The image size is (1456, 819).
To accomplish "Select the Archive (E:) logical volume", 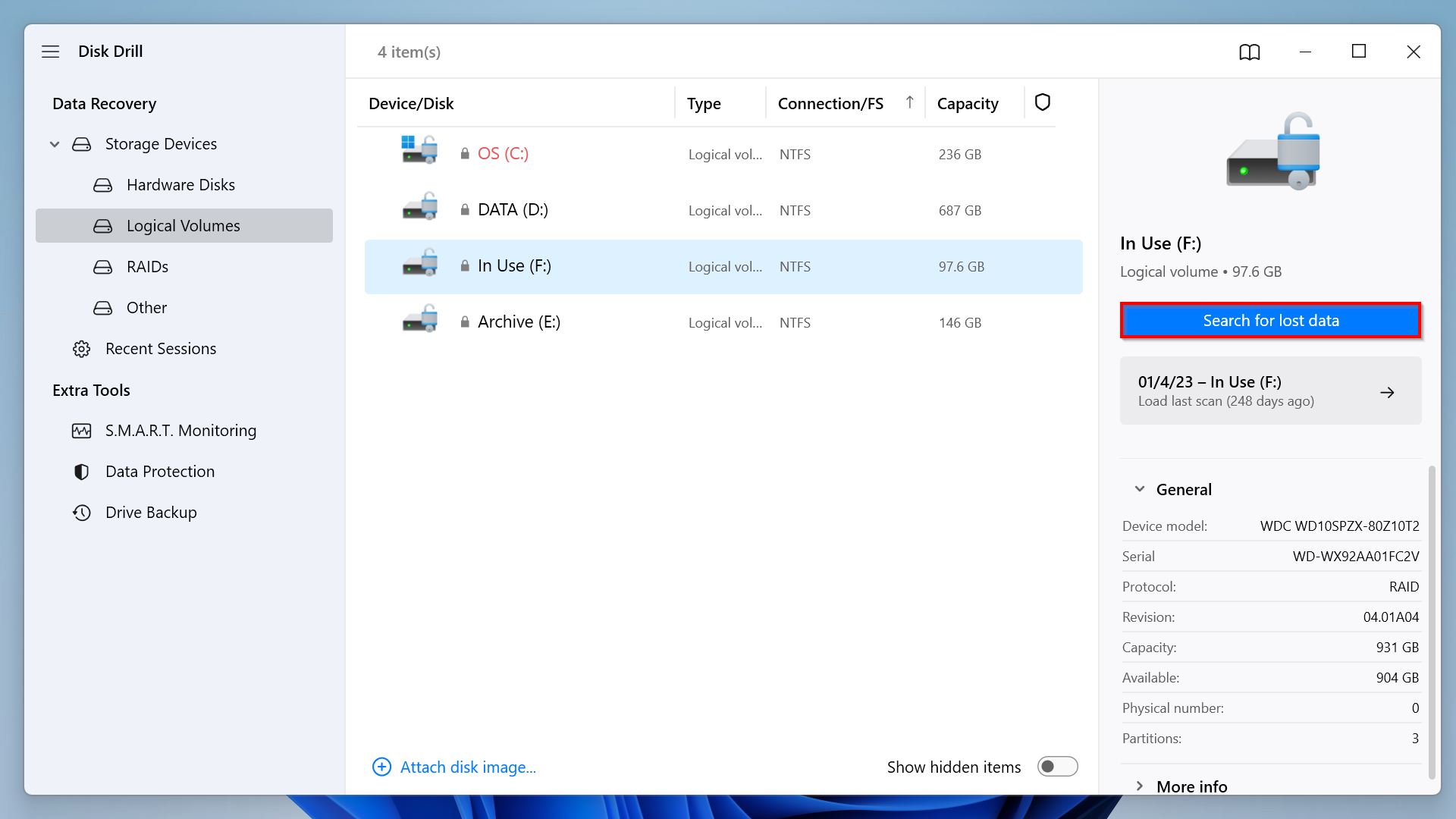I will pos(518,321).
